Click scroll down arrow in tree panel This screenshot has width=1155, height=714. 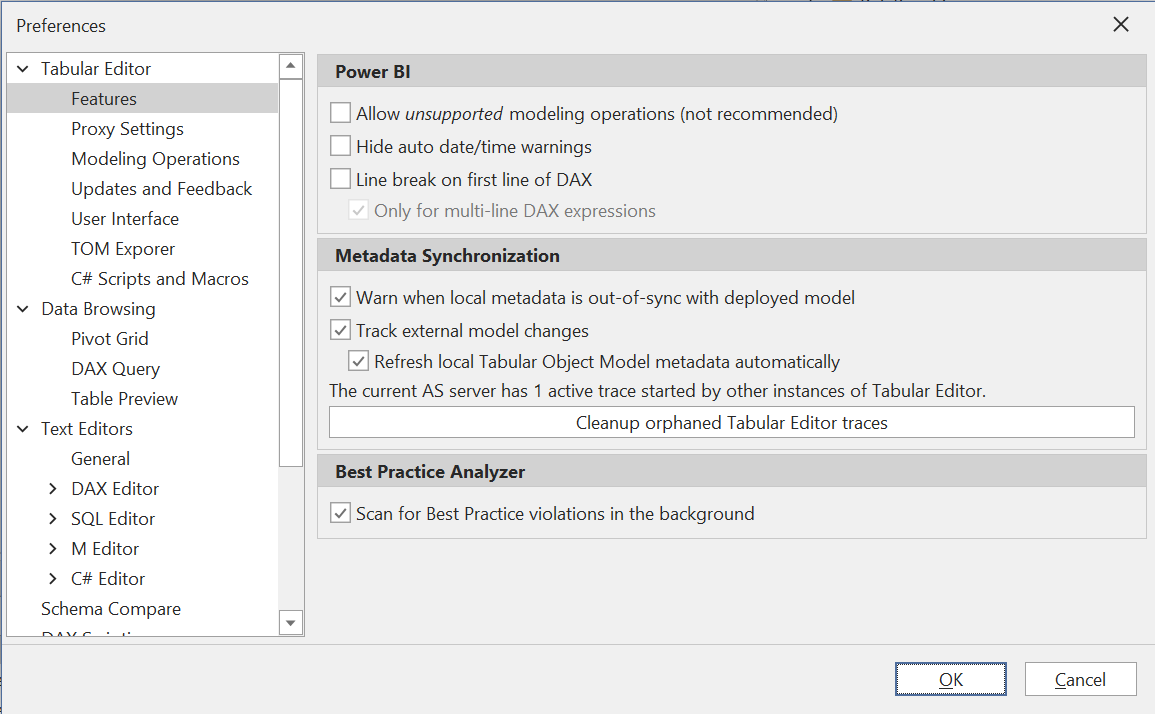(x=291, y=623)
